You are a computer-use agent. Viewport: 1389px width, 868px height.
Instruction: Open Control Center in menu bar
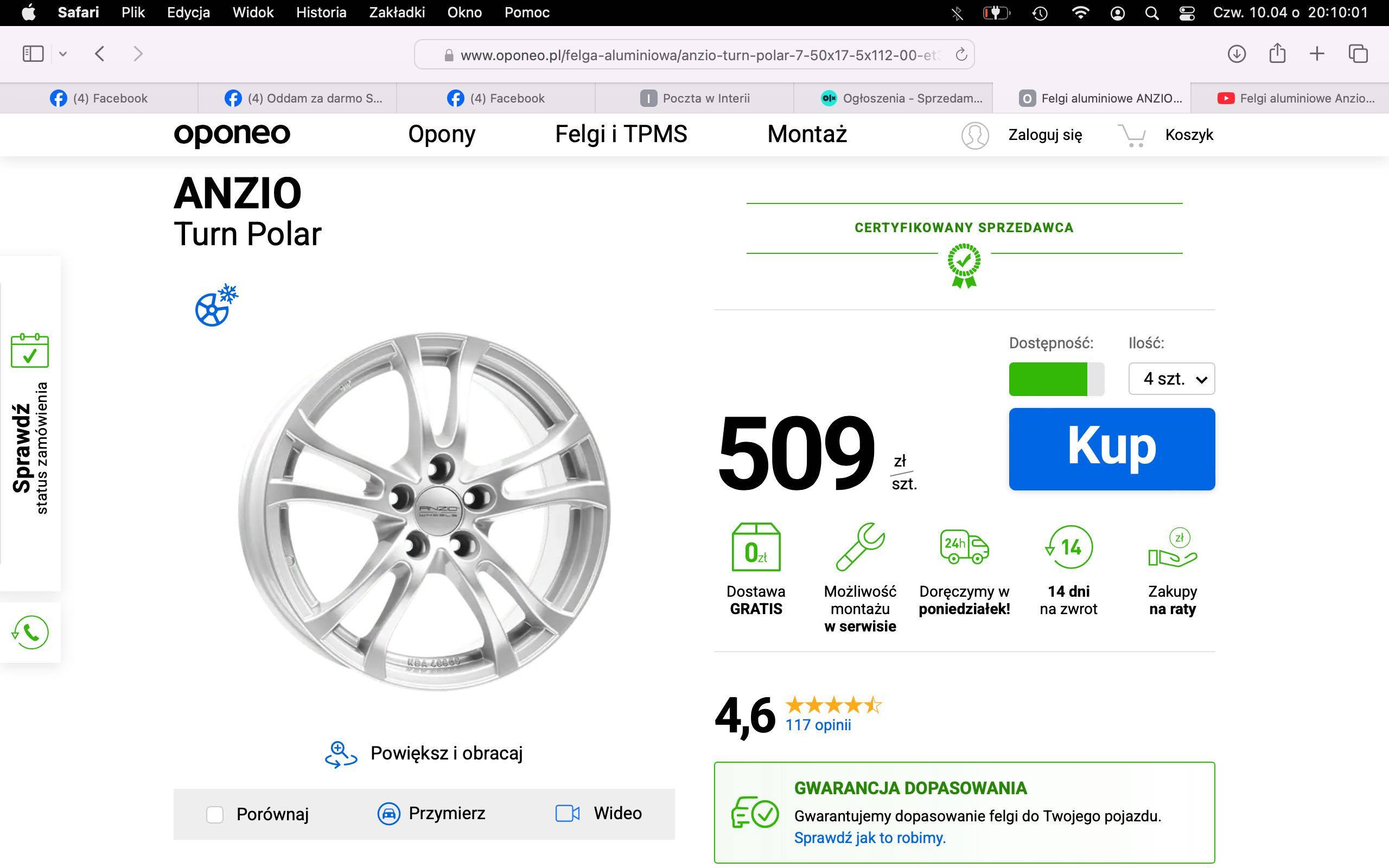click(1187, 12)
